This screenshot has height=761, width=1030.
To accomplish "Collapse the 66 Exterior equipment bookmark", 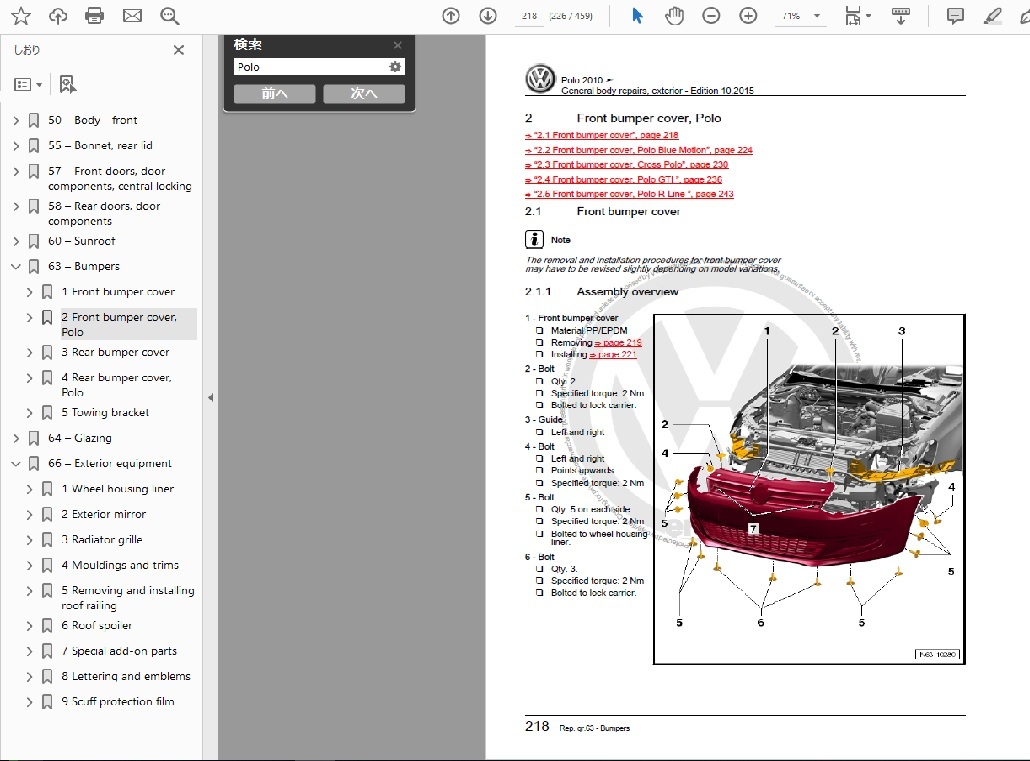I will point(16,463).
